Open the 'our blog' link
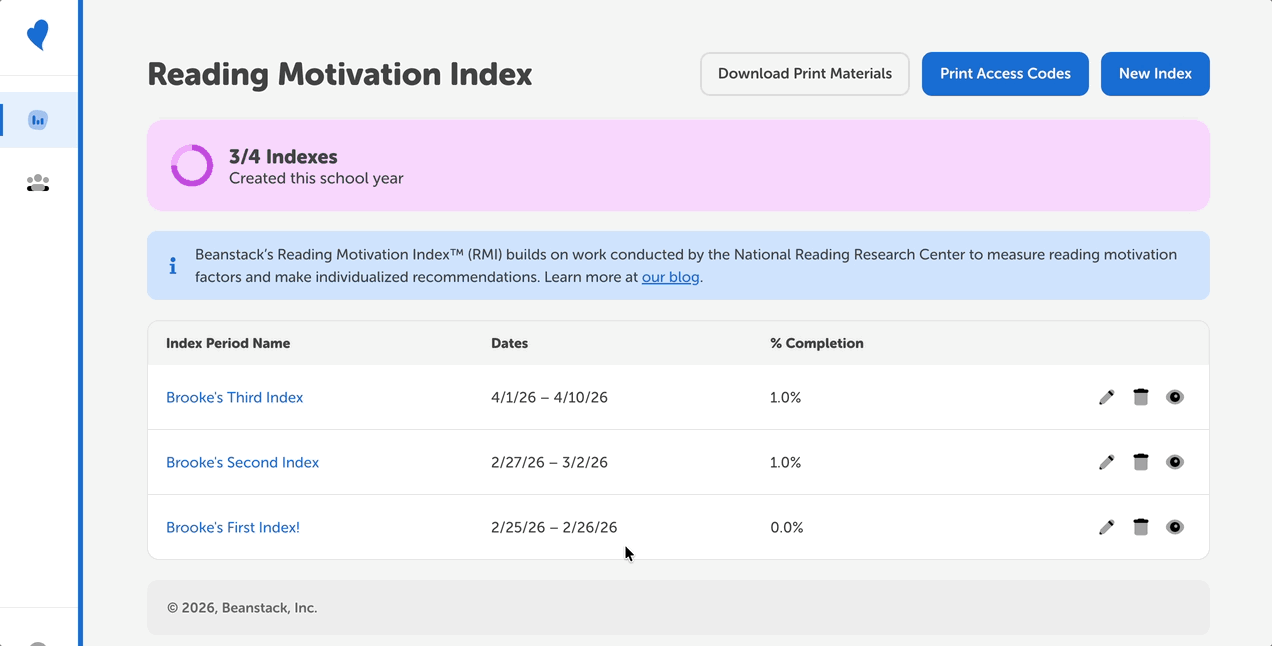The height and width of the screenshot is (646, 1272). click(670, 277)
